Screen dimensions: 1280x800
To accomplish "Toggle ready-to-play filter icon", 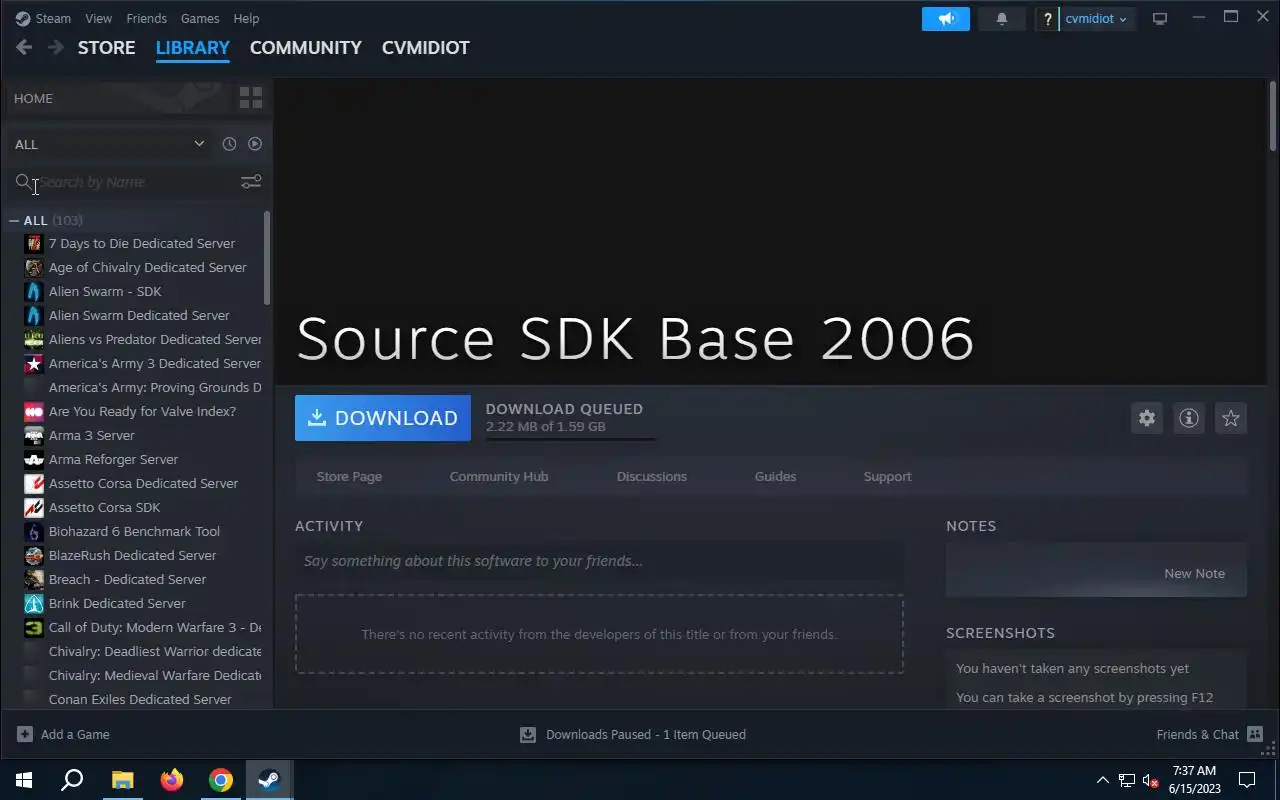I will tap(255, 144).
